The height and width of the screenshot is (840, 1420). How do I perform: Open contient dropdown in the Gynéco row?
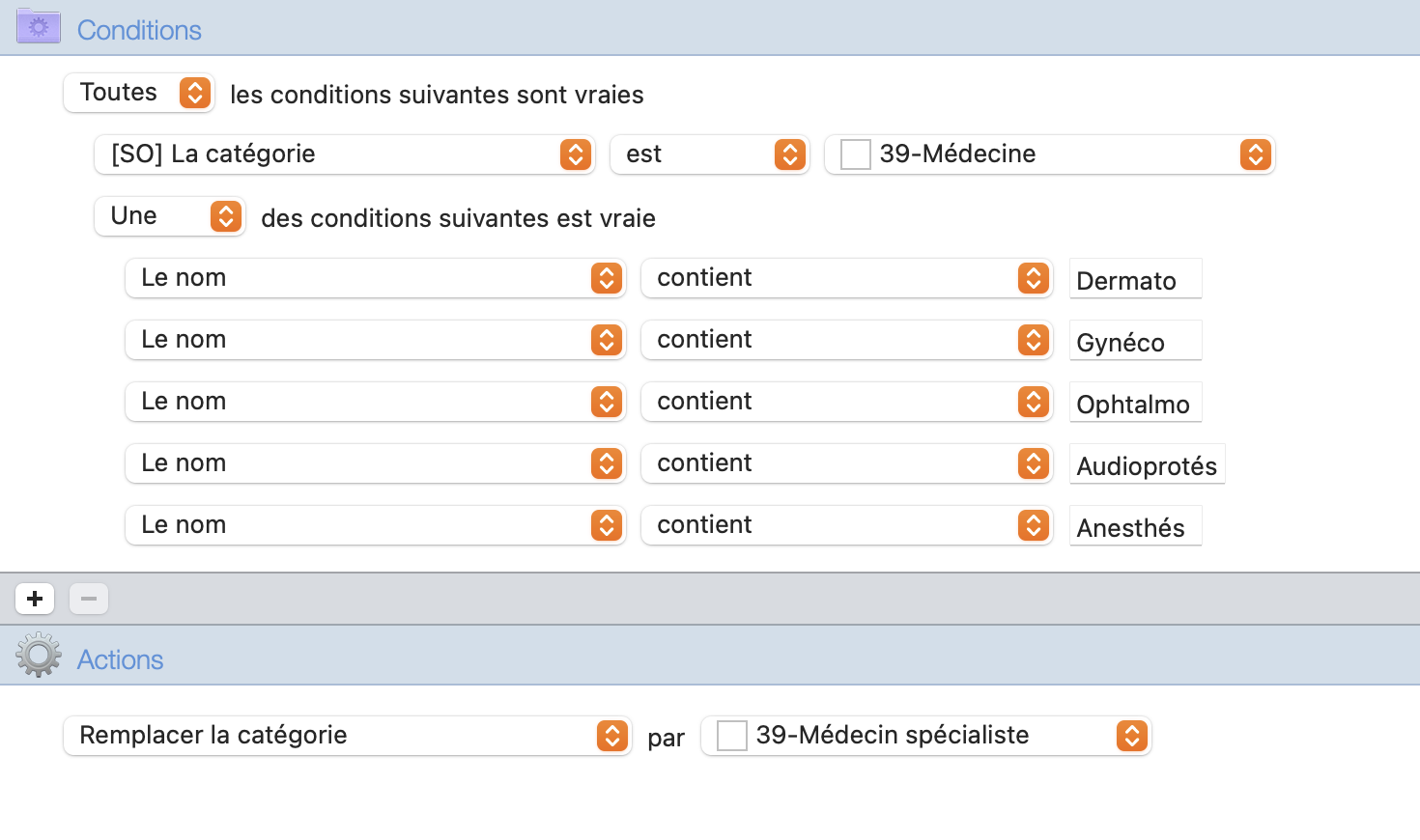coord(847,340)
